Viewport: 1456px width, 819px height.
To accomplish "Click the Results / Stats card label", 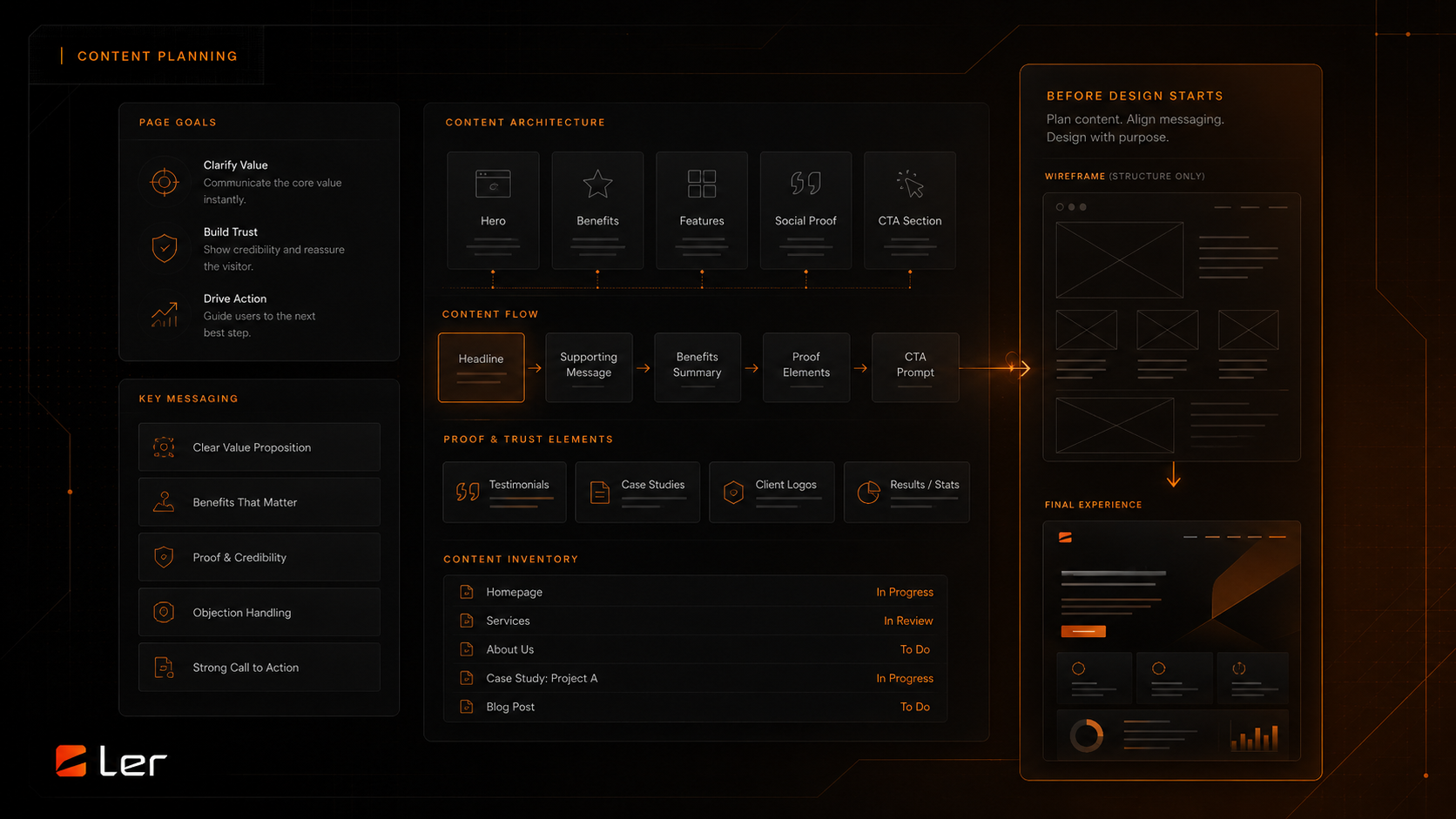I will click(925, 485).
